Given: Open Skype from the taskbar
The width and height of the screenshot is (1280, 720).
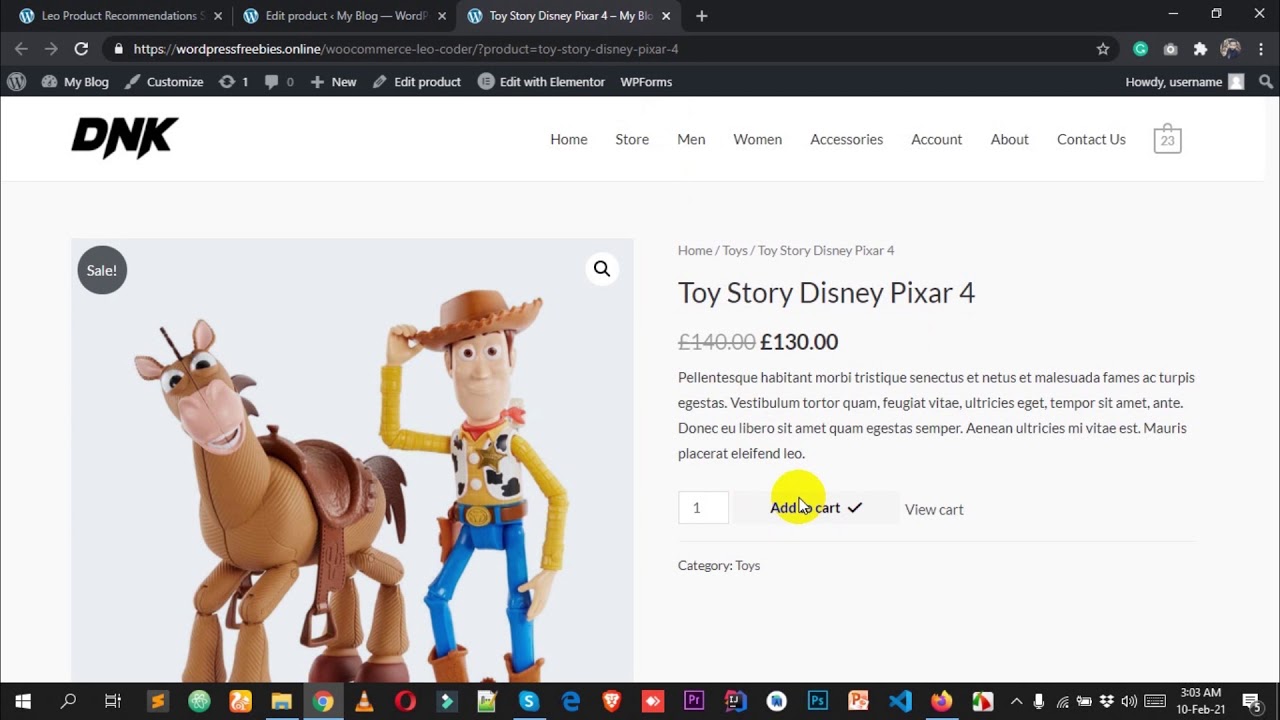Looking at the screenshot, I should 529,702.
